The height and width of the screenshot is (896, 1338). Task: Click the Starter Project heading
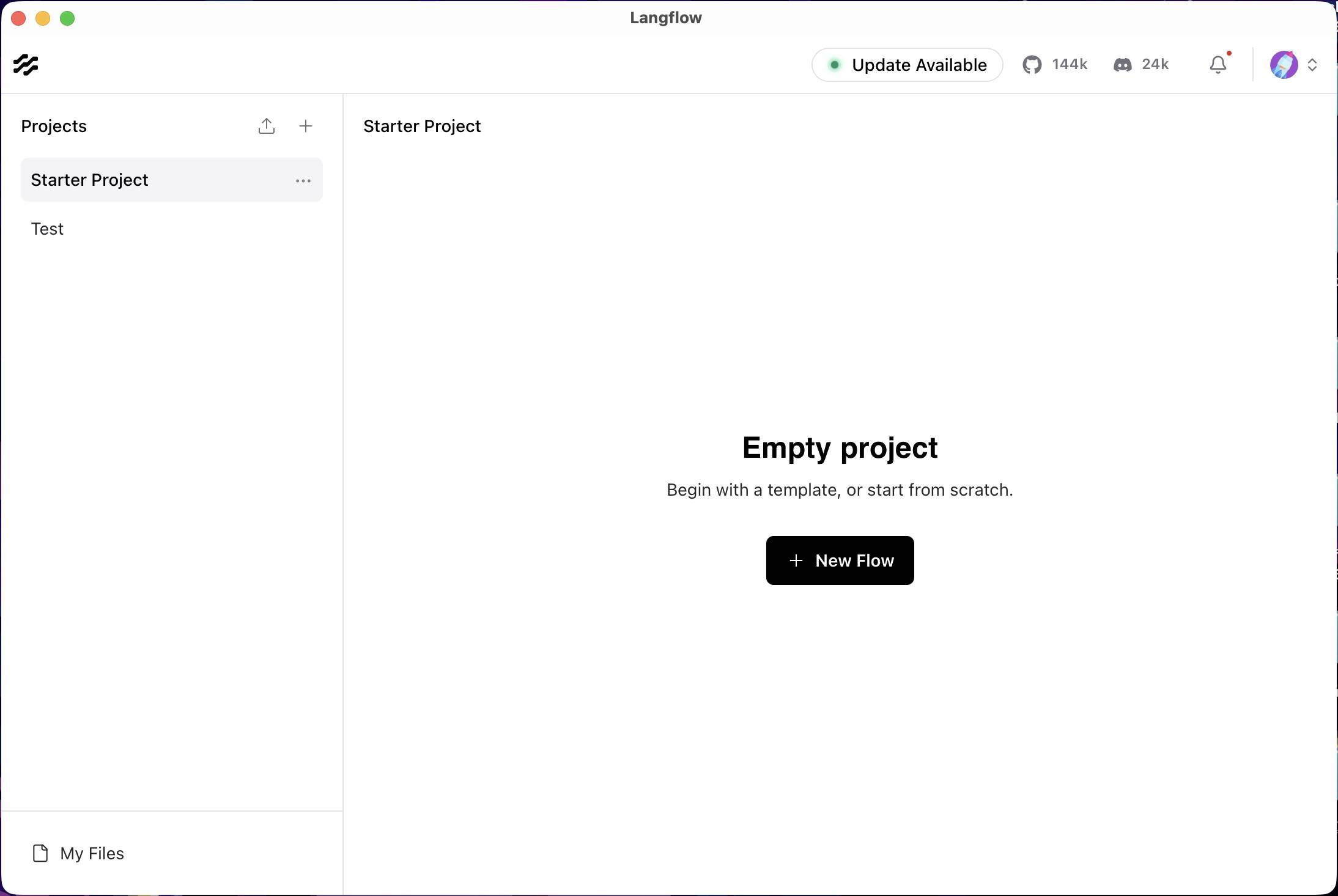(x=422, y=126)
